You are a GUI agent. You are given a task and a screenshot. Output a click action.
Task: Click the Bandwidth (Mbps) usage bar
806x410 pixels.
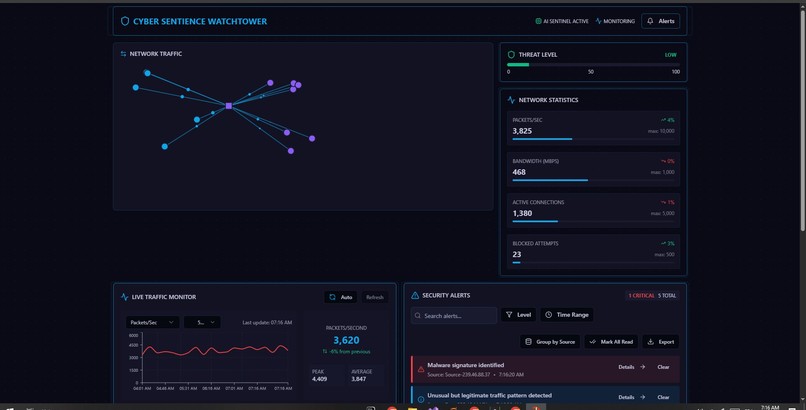tap(593, 180)
